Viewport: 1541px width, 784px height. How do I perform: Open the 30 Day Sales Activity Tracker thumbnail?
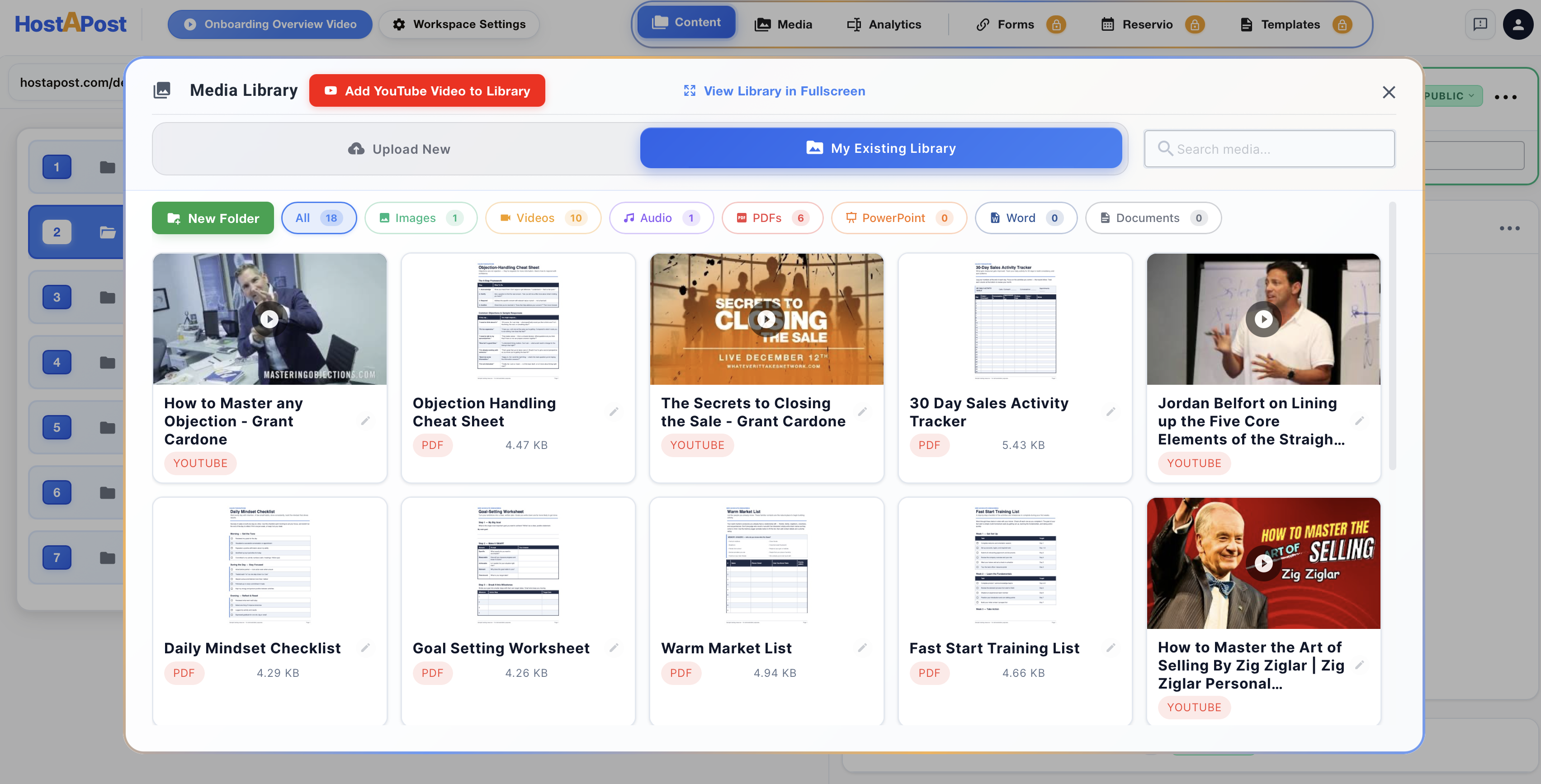coord(1015,319)
